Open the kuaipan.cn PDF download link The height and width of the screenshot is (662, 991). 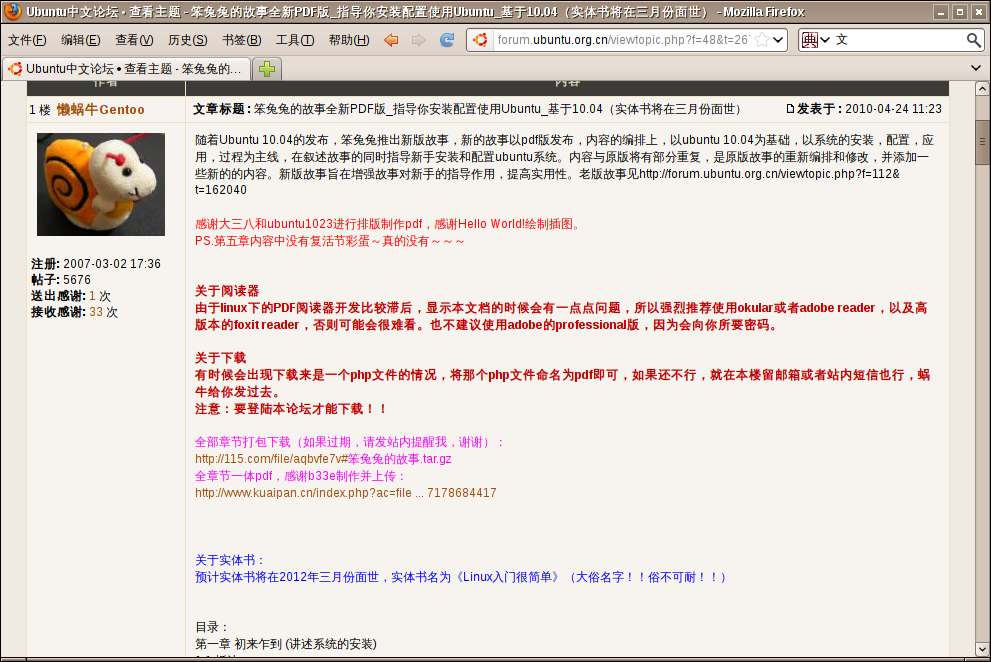pos(346,493)
